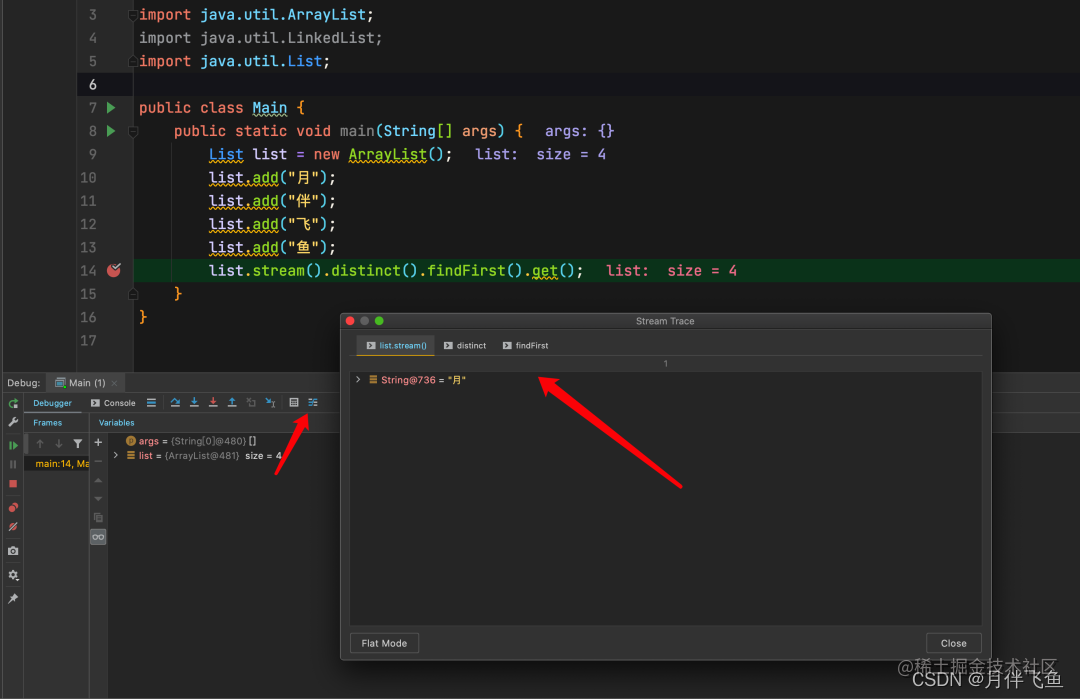The height and width of the screenshot is (699, 1080).
Task: Open View Breakpoints double red circle icon
Action: pyautogui.click(x=13, y=508)
